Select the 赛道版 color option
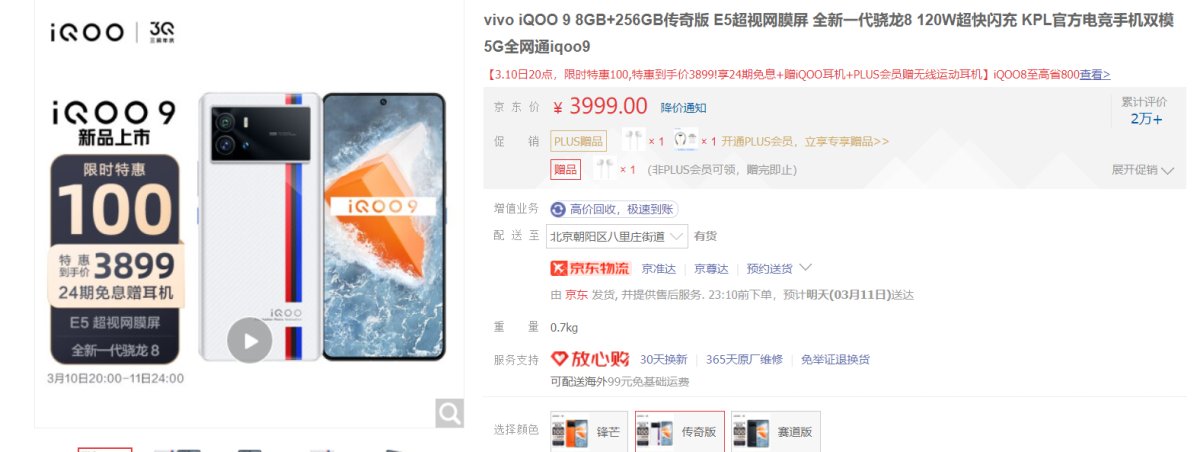 coord(776,431)
